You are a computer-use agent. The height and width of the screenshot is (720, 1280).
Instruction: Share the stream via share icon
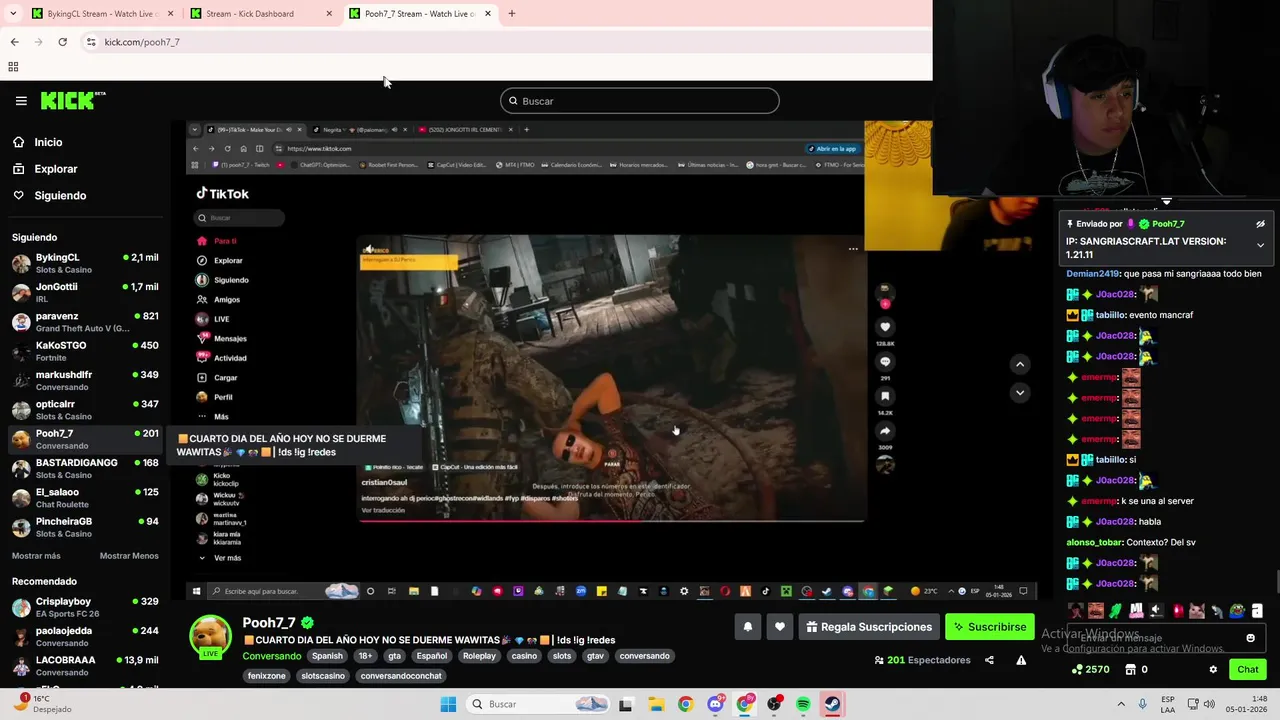pyautogui.click(x=989, y=660)
